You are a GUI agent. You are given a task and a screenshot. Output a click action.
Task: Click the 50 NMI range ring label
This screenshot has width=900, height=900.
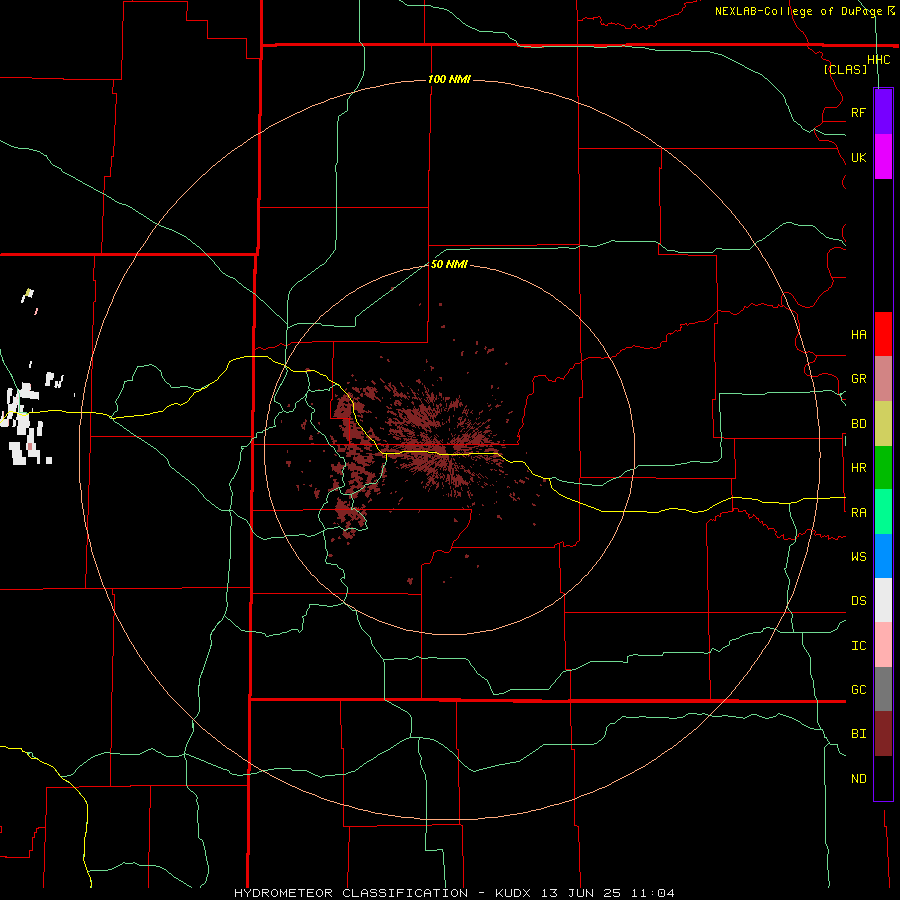449,264
